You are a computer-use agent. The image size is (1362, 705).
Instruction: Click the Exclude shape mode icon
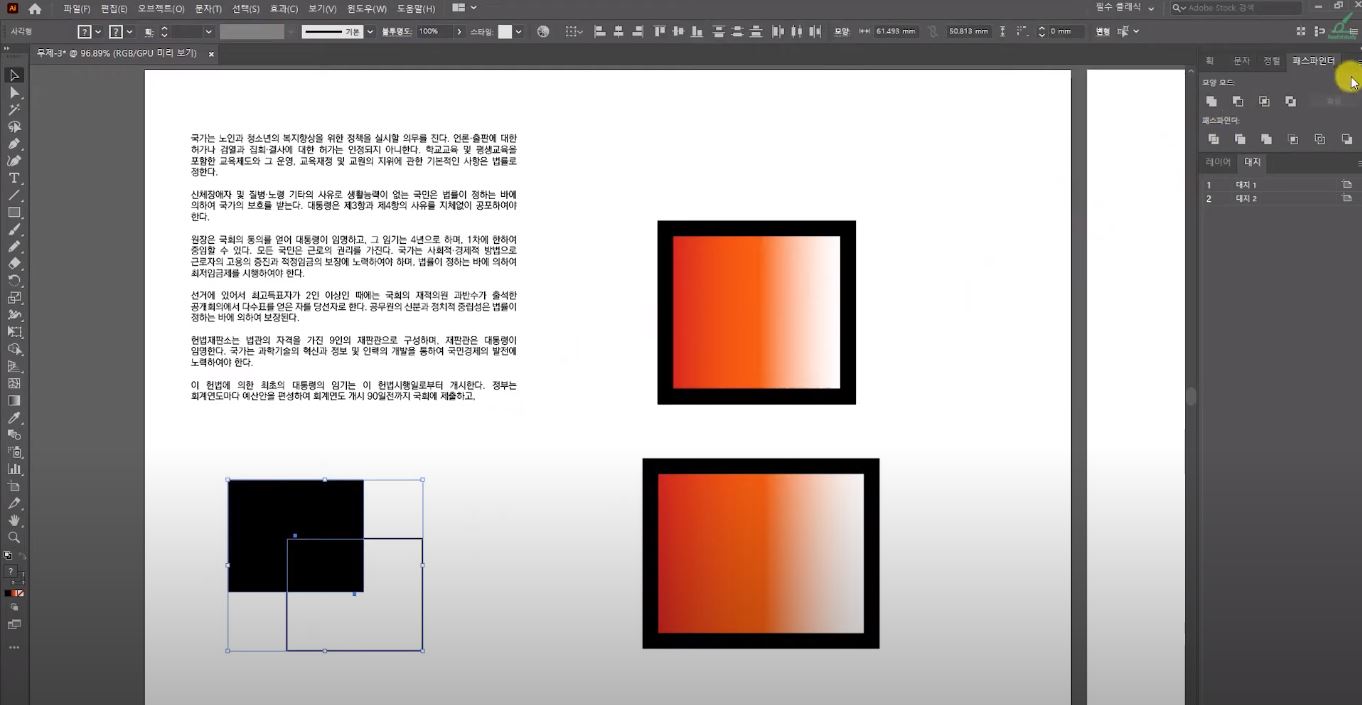[1290, 101]
